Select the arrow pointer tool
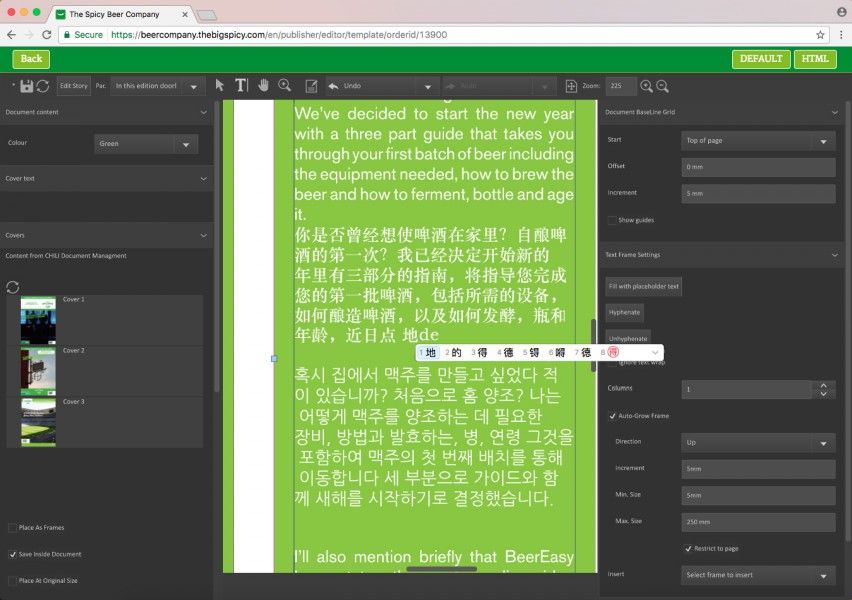 point(220,85)
